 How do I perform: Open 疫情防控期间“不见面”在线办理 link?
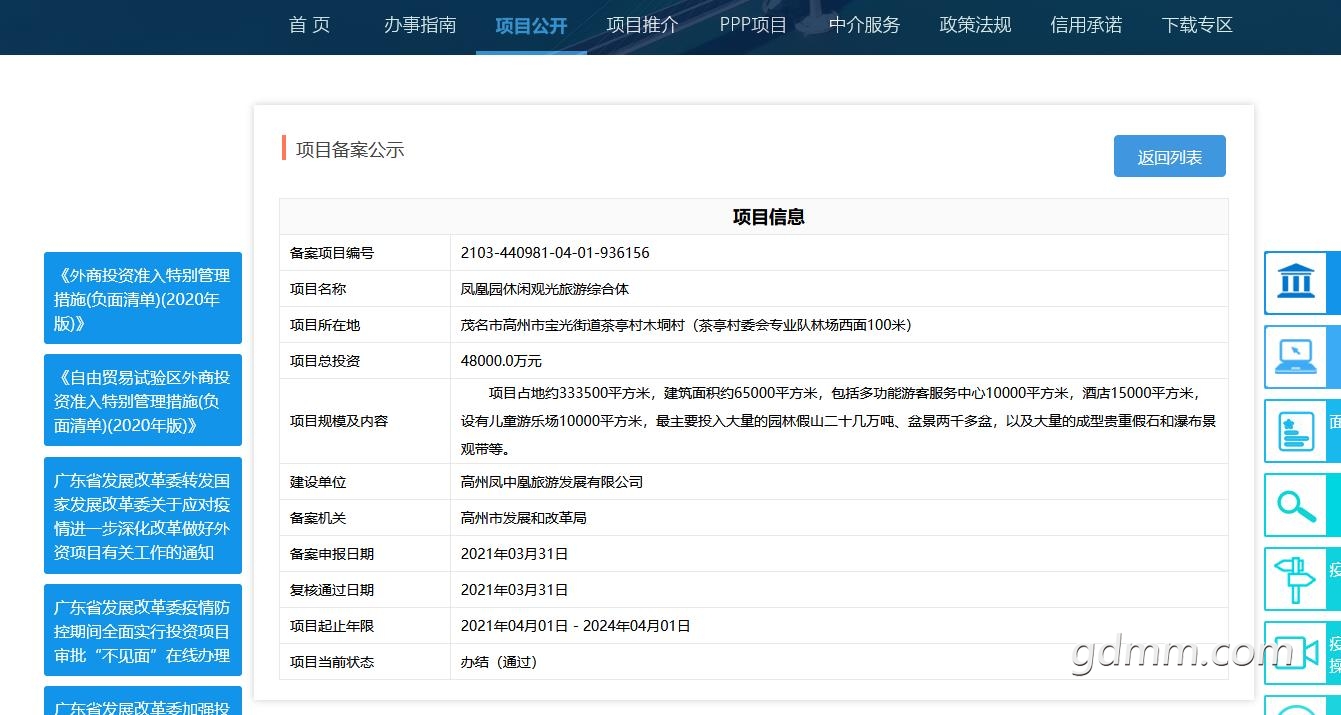click(x=143, y=631)
